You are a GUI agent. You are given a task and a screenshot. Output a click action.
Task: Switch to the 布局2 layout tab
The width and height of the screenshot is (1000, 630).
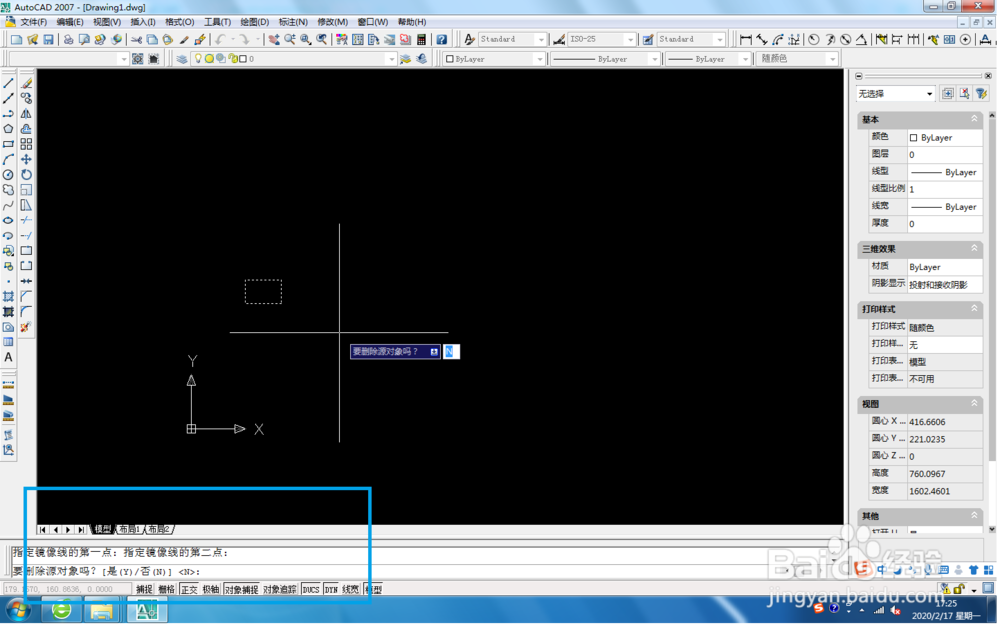pyautogui.click(x=158, y=530)
